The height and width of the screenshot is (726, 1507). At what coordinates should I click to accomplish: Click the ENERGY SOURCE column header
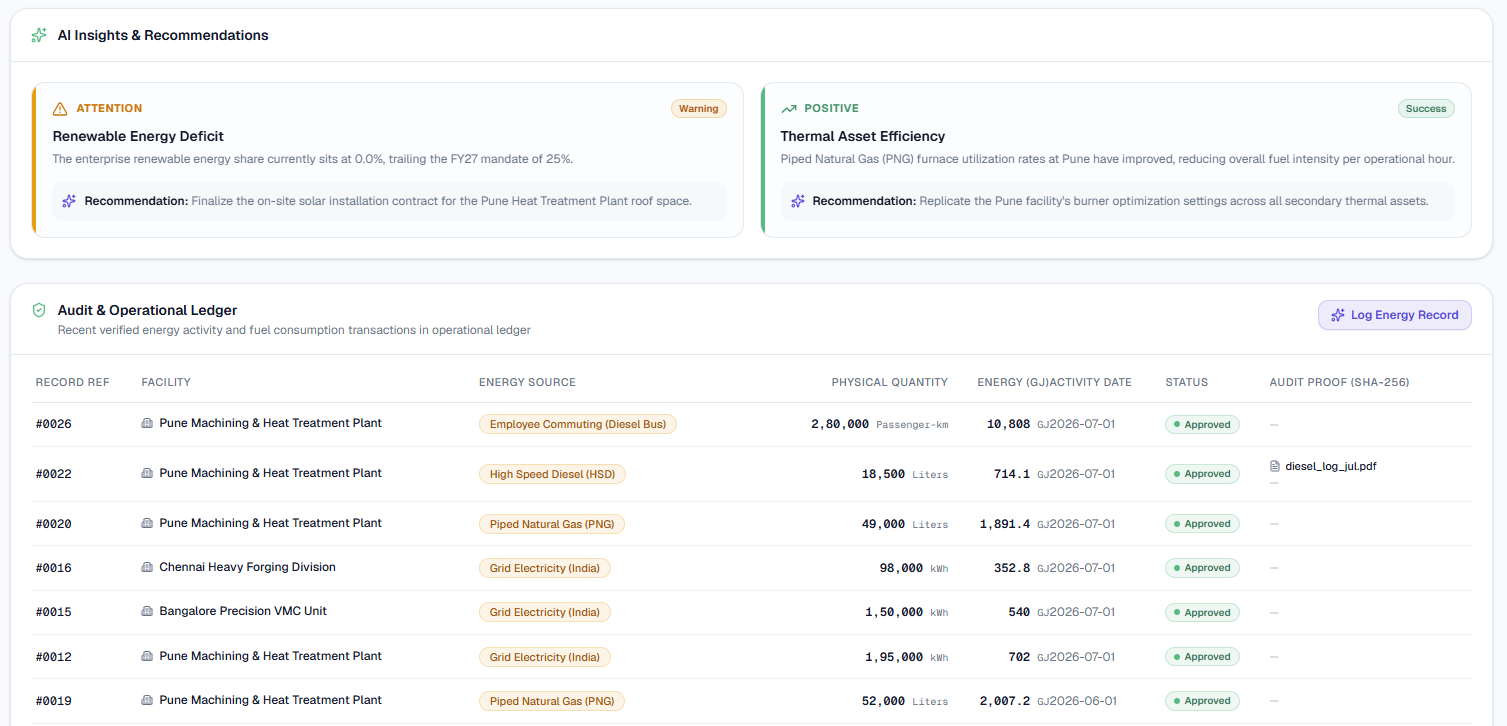527,382
